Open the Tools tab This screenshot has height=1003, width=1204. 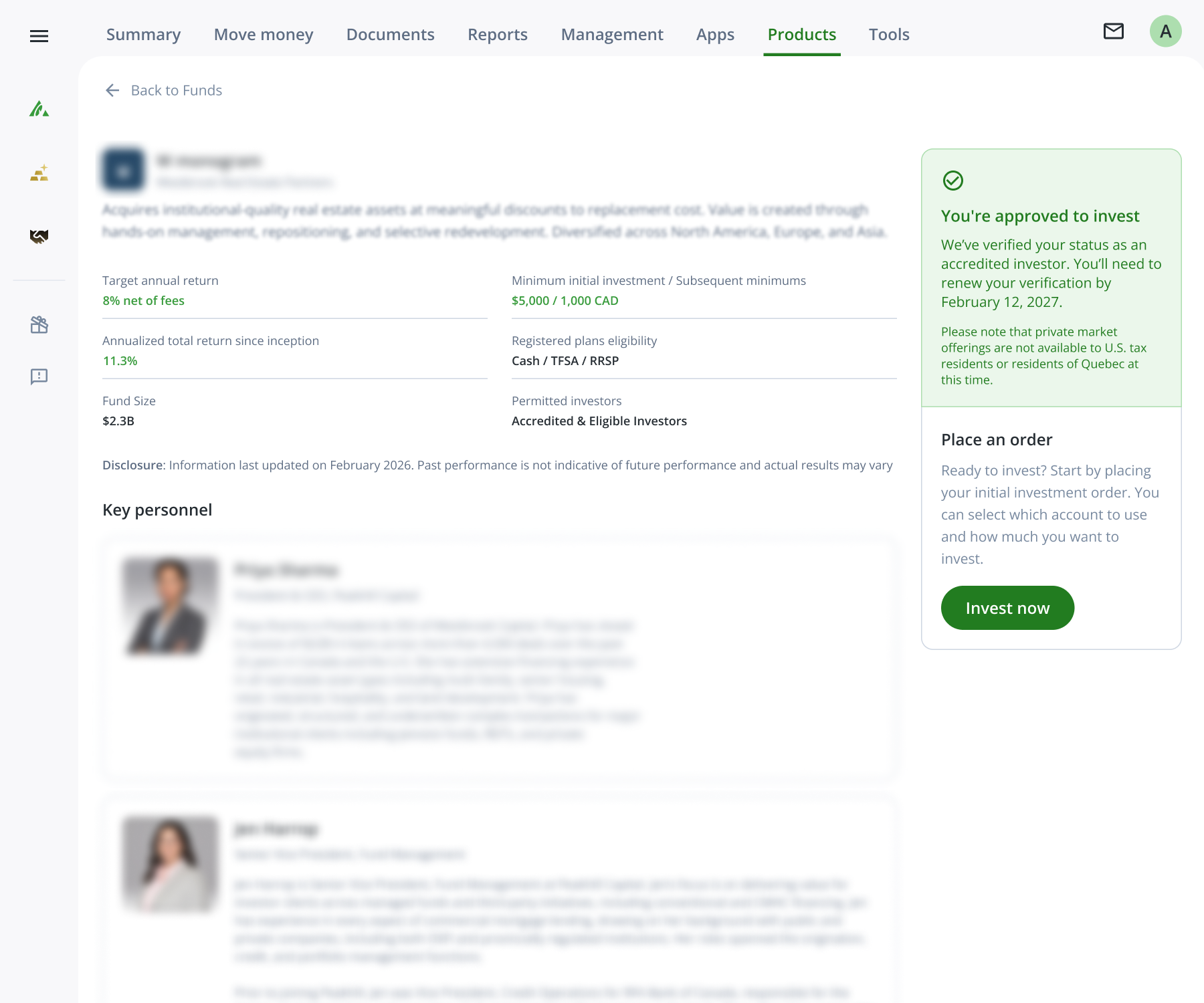pyautogui.click(x=889, y=34)
